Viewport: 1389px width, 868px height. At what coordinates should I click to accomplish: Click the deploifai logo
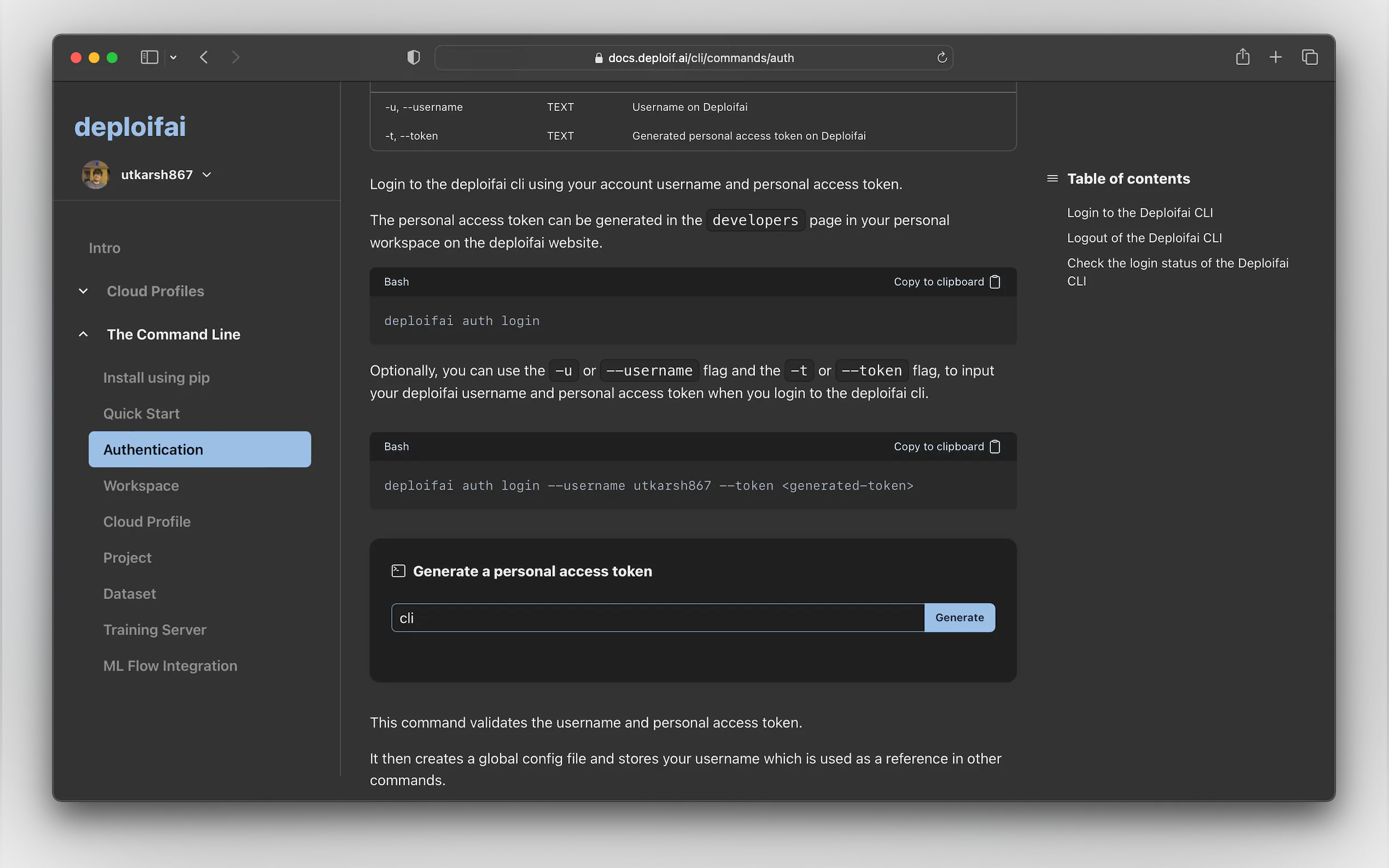coord(130,126)
